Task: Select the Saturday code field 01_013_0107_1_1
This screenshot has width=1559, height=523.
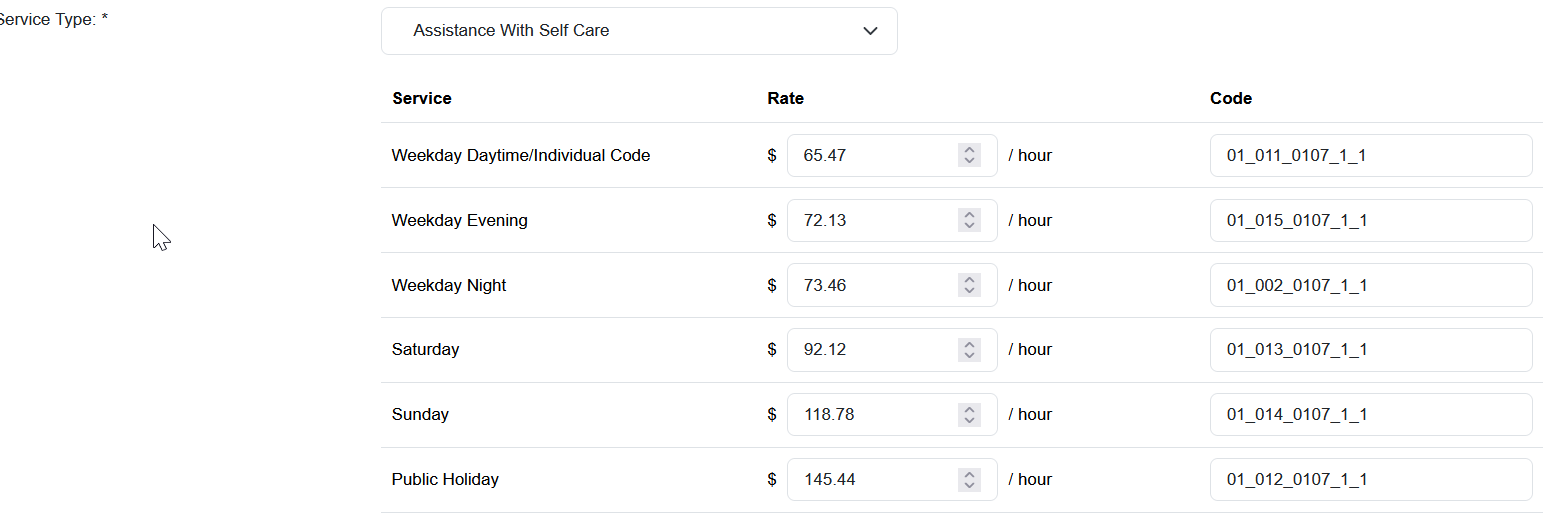Action: click(1370, 350)
